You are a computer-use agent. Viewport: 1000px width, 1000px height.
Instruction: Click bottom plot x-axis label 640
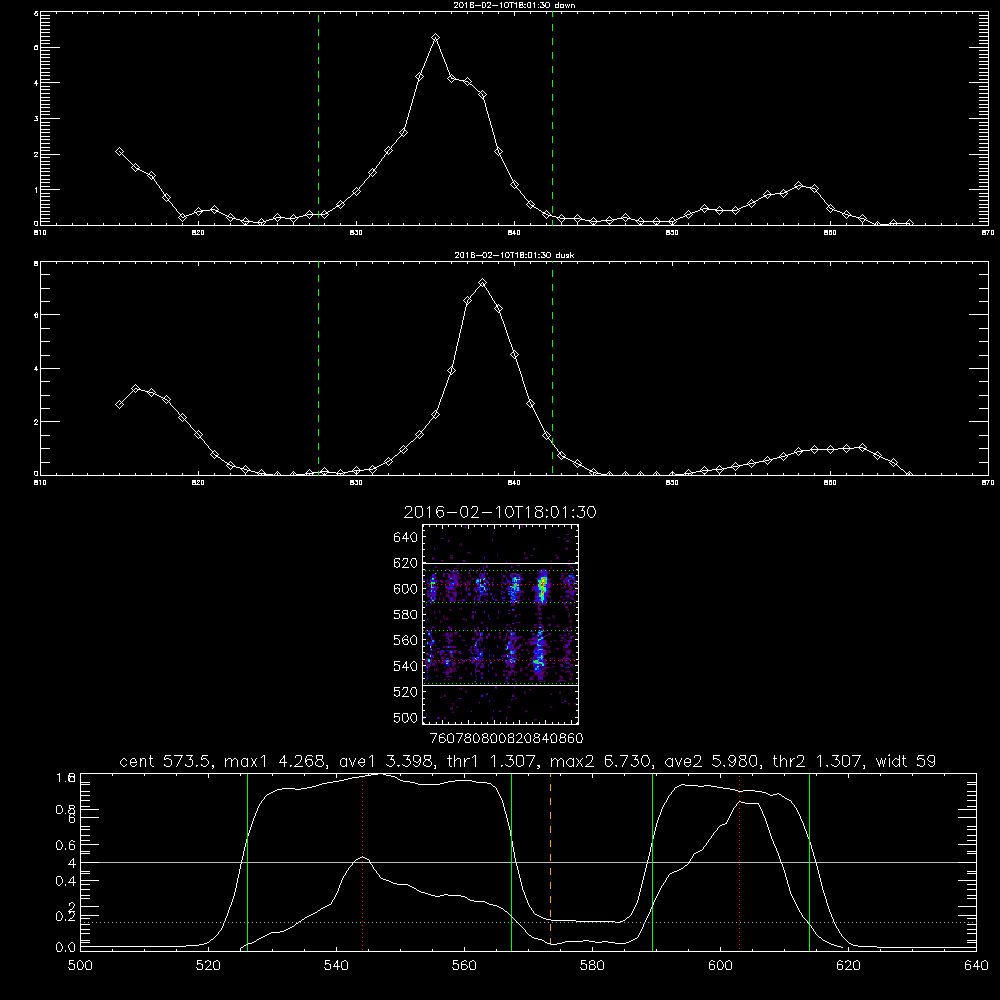click(976, 966)
